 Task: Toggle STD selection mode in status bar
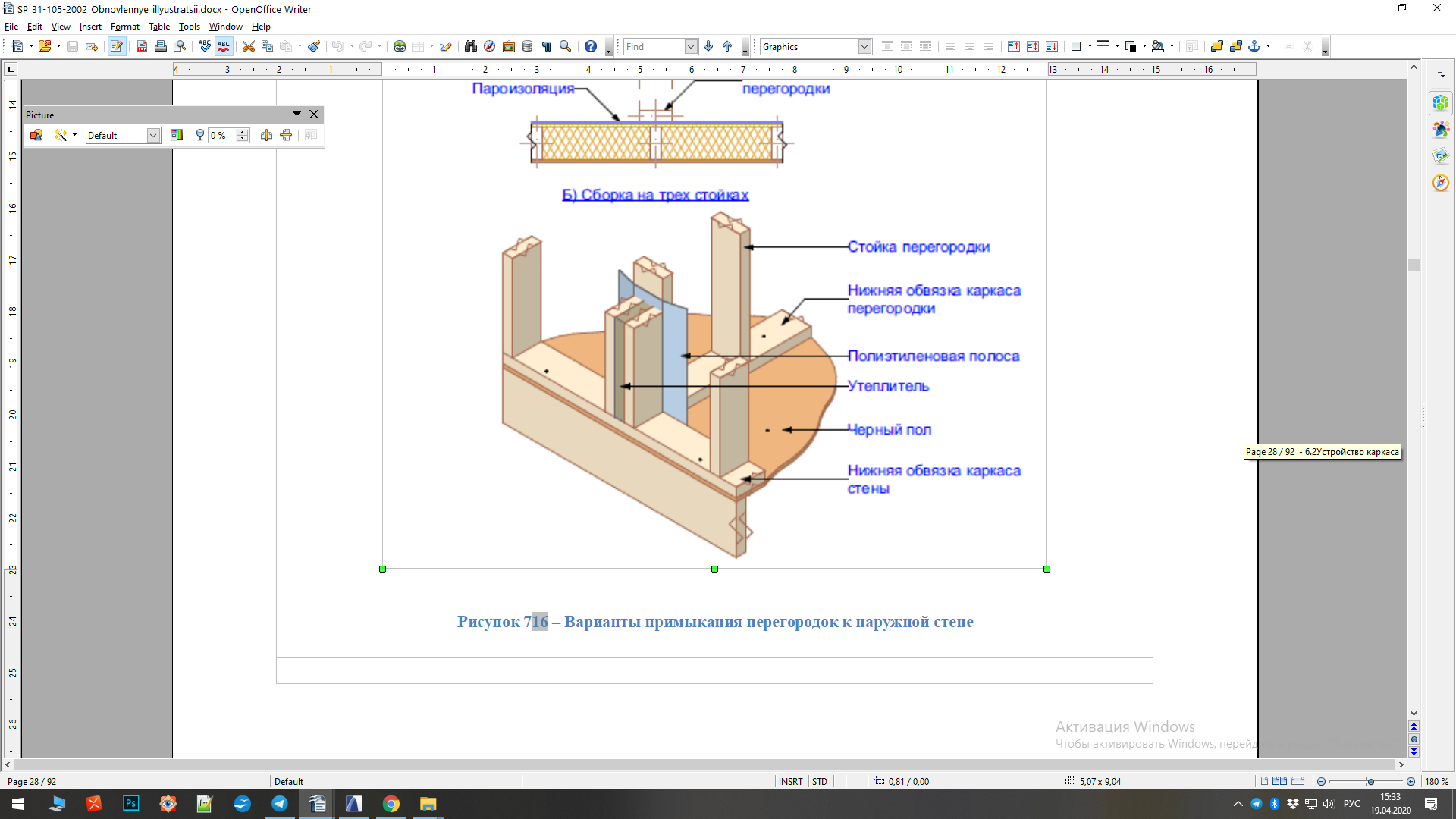pos(820,781)
